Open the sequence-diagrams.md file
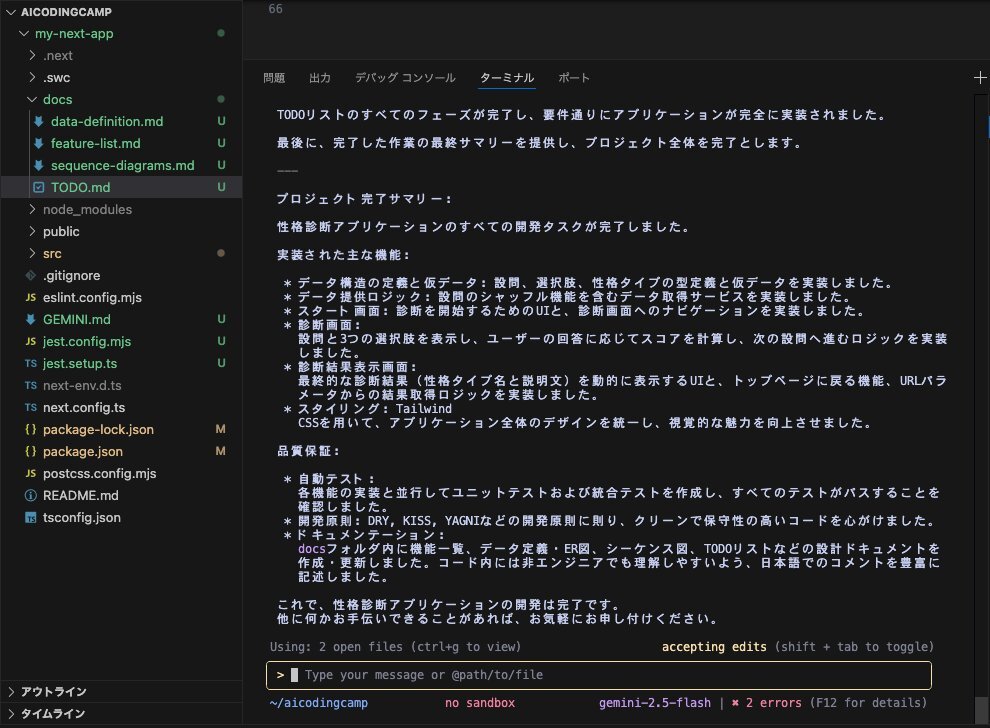This screenshot has height=728, width=990. point(122,165)
